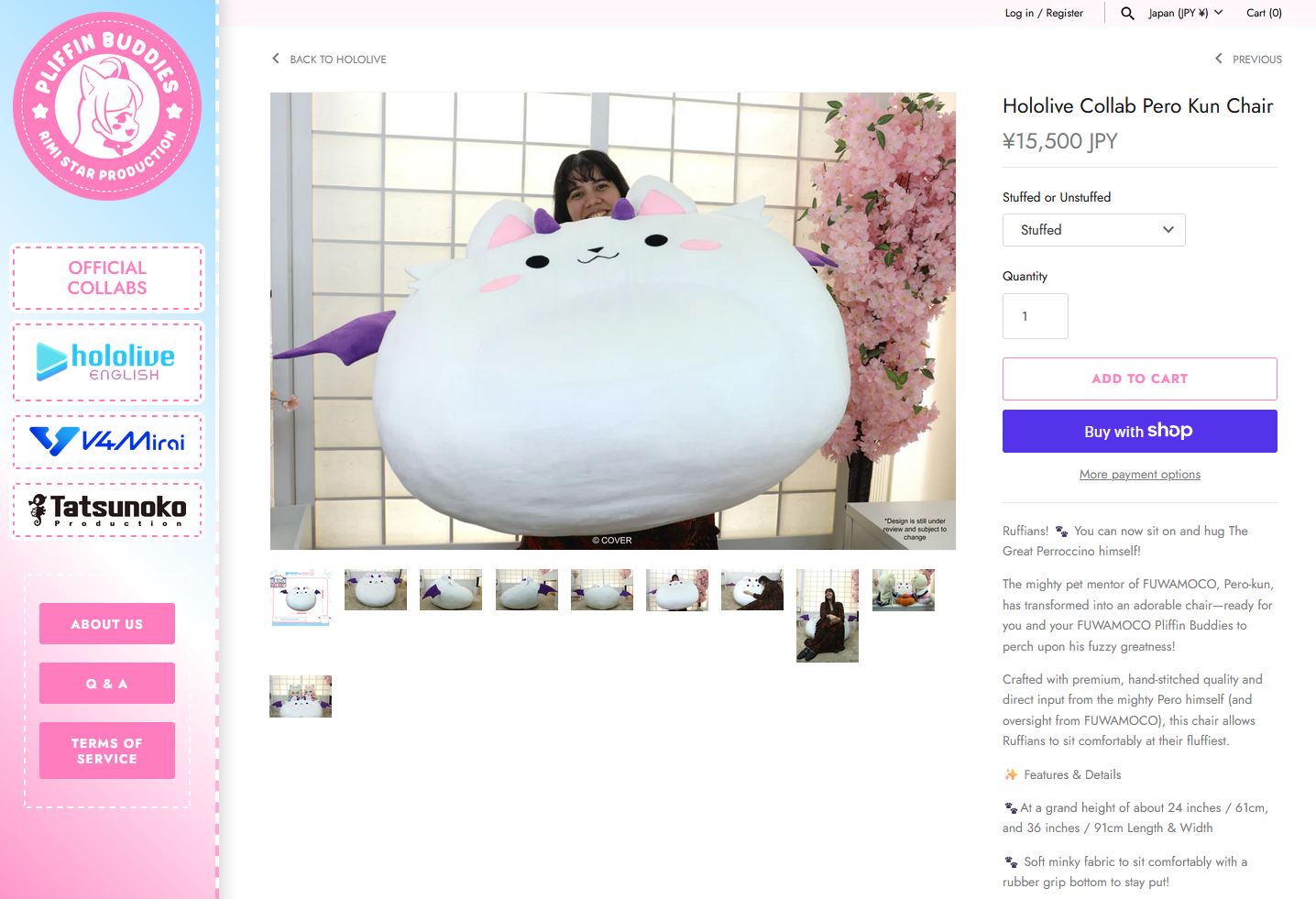Image resolution: width=1316 pixels, height=899 pixels.
Task: Select the tall thumbnail of woman sitting on chair
Action: coord(827,615)
